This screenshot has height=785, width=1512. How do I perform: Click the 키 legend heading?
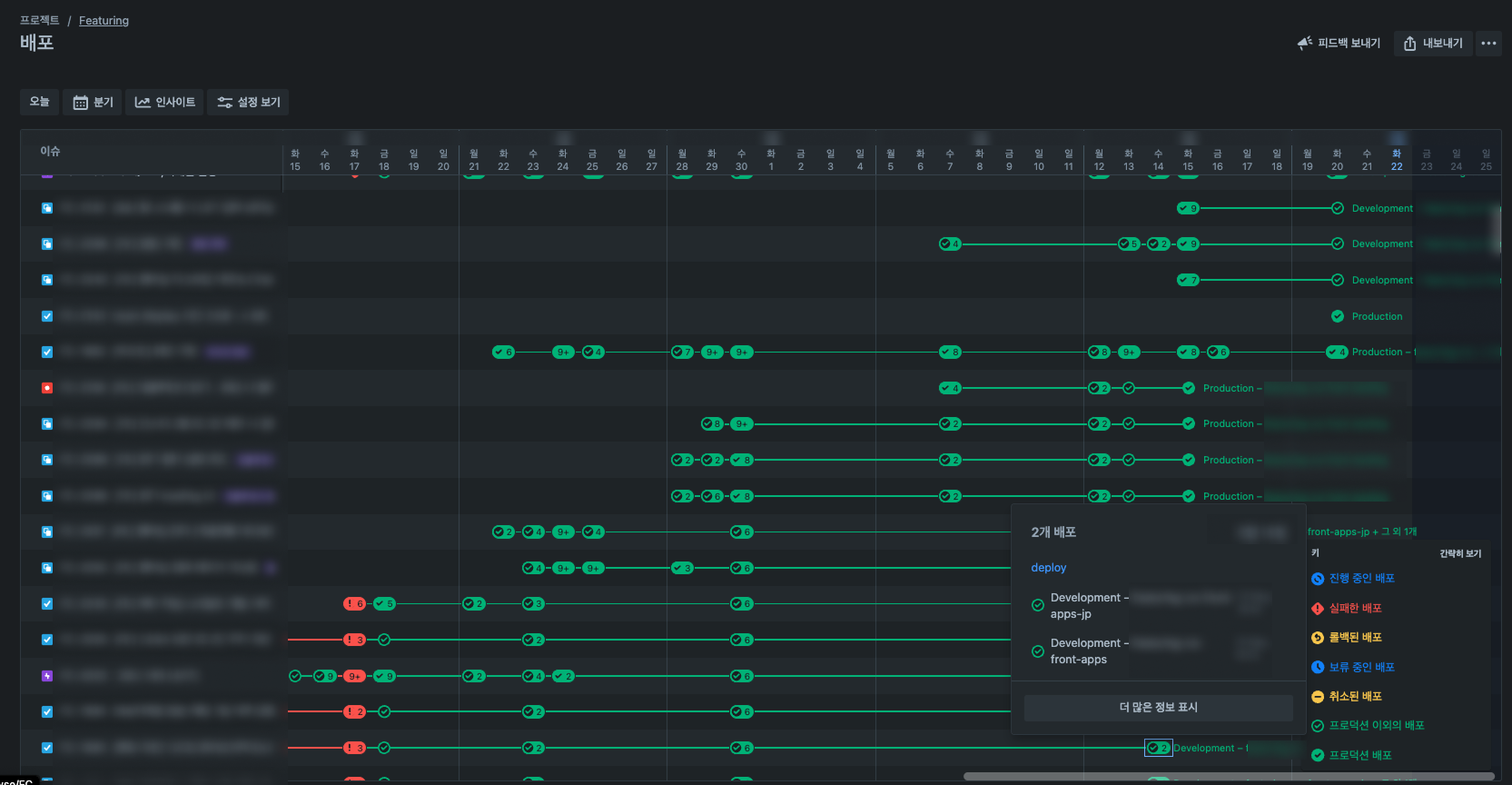click(x=1315, y=553)
